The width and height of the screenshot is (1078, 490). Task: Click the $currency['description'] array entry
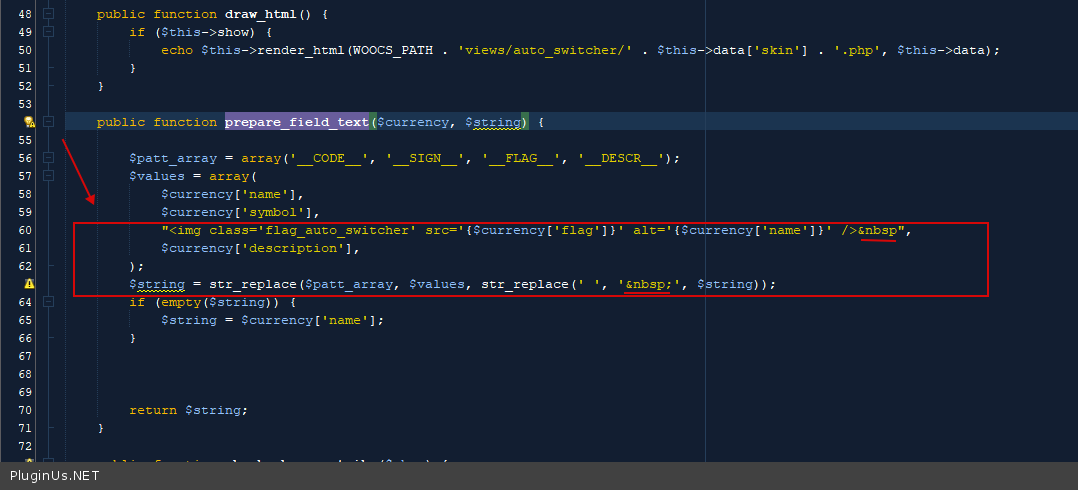click(259, 248)
